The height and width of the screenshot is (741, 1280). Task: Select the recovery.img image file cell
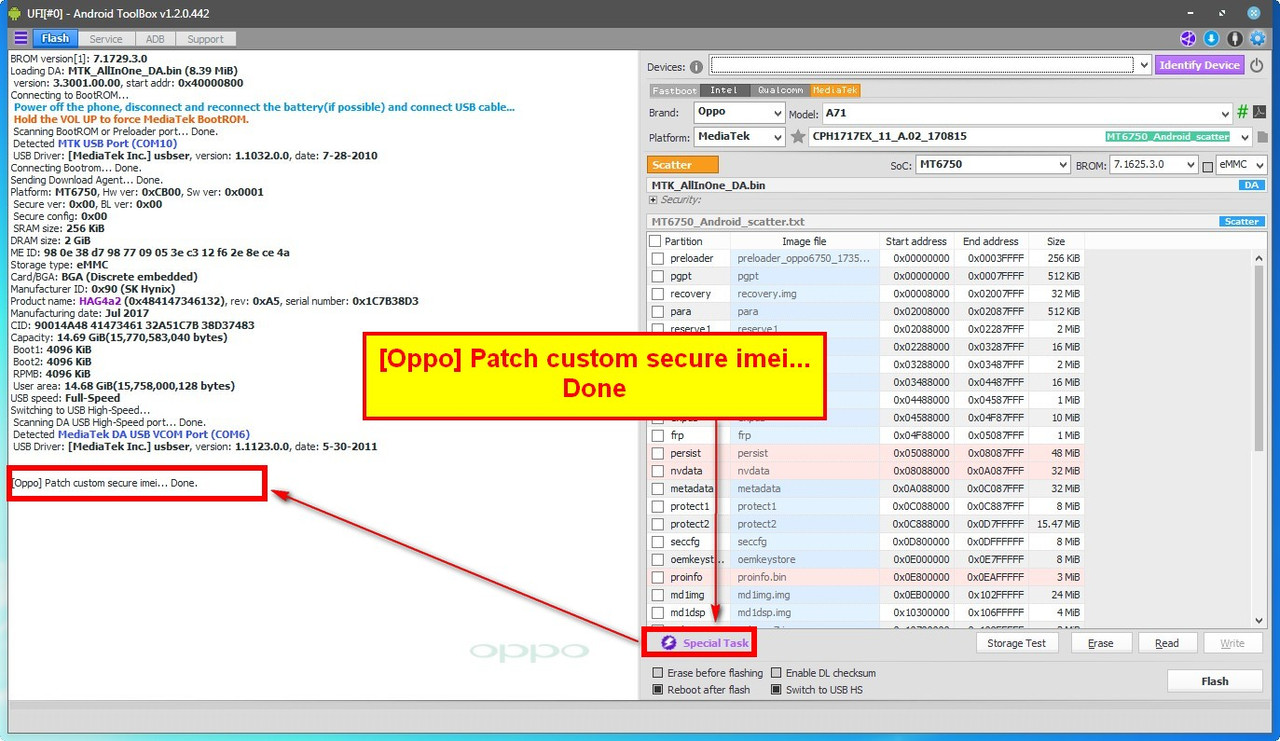coord(804,294)
